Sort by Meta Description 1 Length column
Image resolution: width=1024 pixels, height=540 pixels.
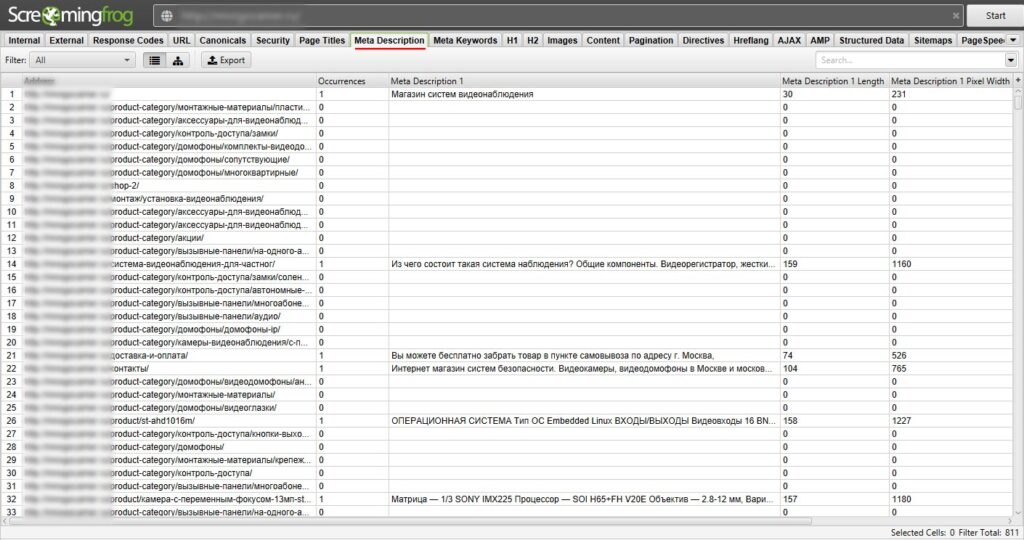coord(832,80)
